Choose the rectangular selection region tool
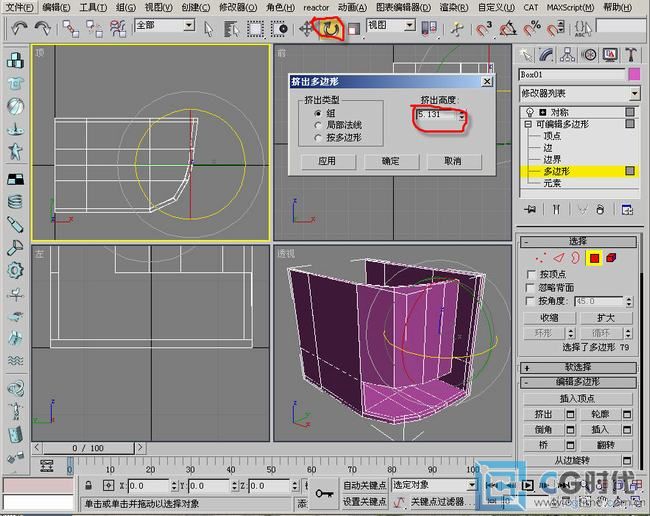This screenshot has width=650, height=516. click(x=255, y=29)
